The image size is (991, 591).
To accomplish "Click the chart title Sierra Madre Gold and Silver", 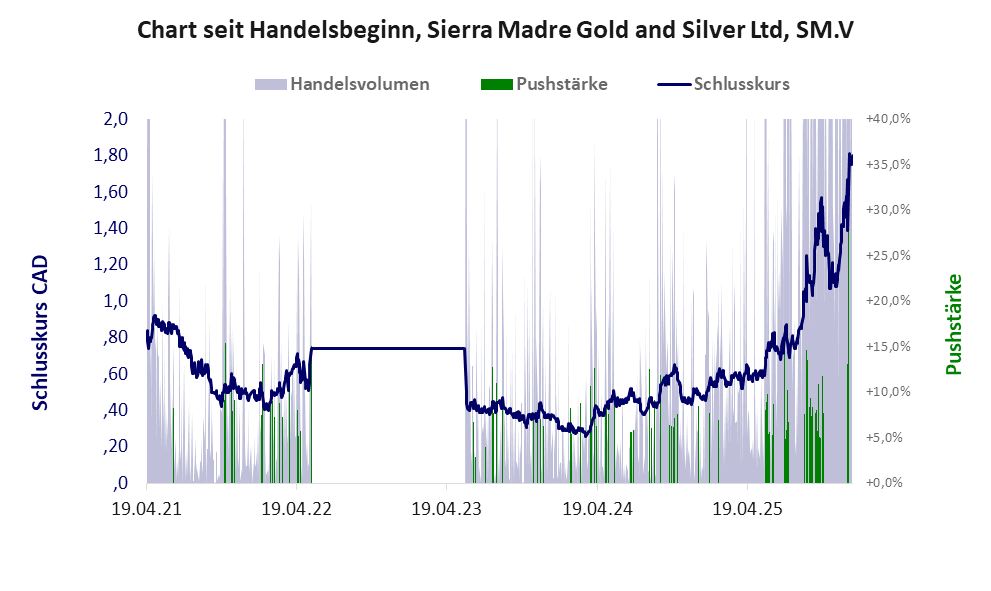I will click(x=495, y=31).
